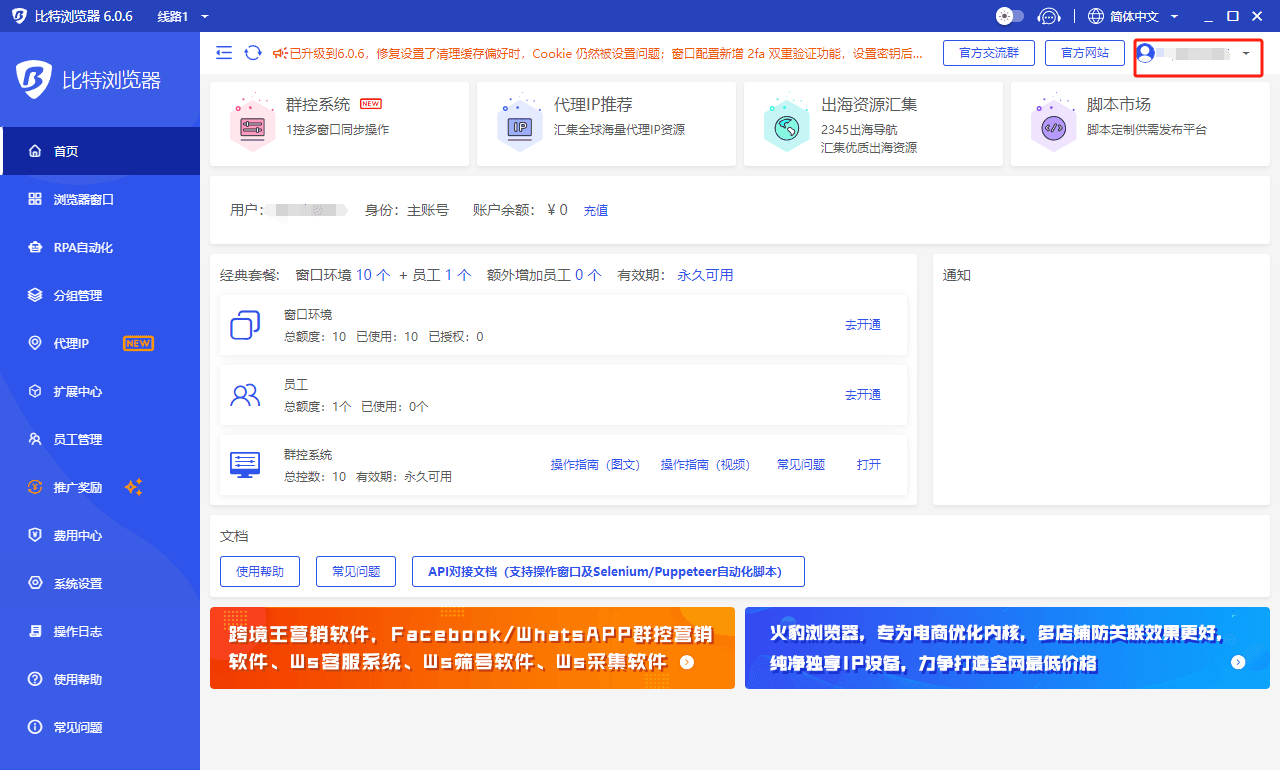Click the 群控系统 row monitor icon

pyautogui.click(x=245, y=465)
